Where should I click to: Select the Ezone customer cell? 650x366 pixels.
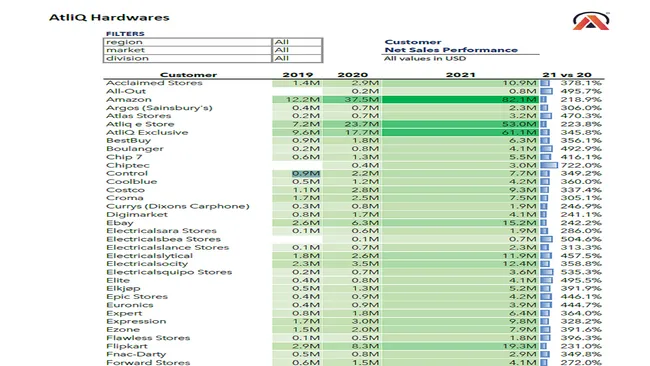[x=123, y=330]
